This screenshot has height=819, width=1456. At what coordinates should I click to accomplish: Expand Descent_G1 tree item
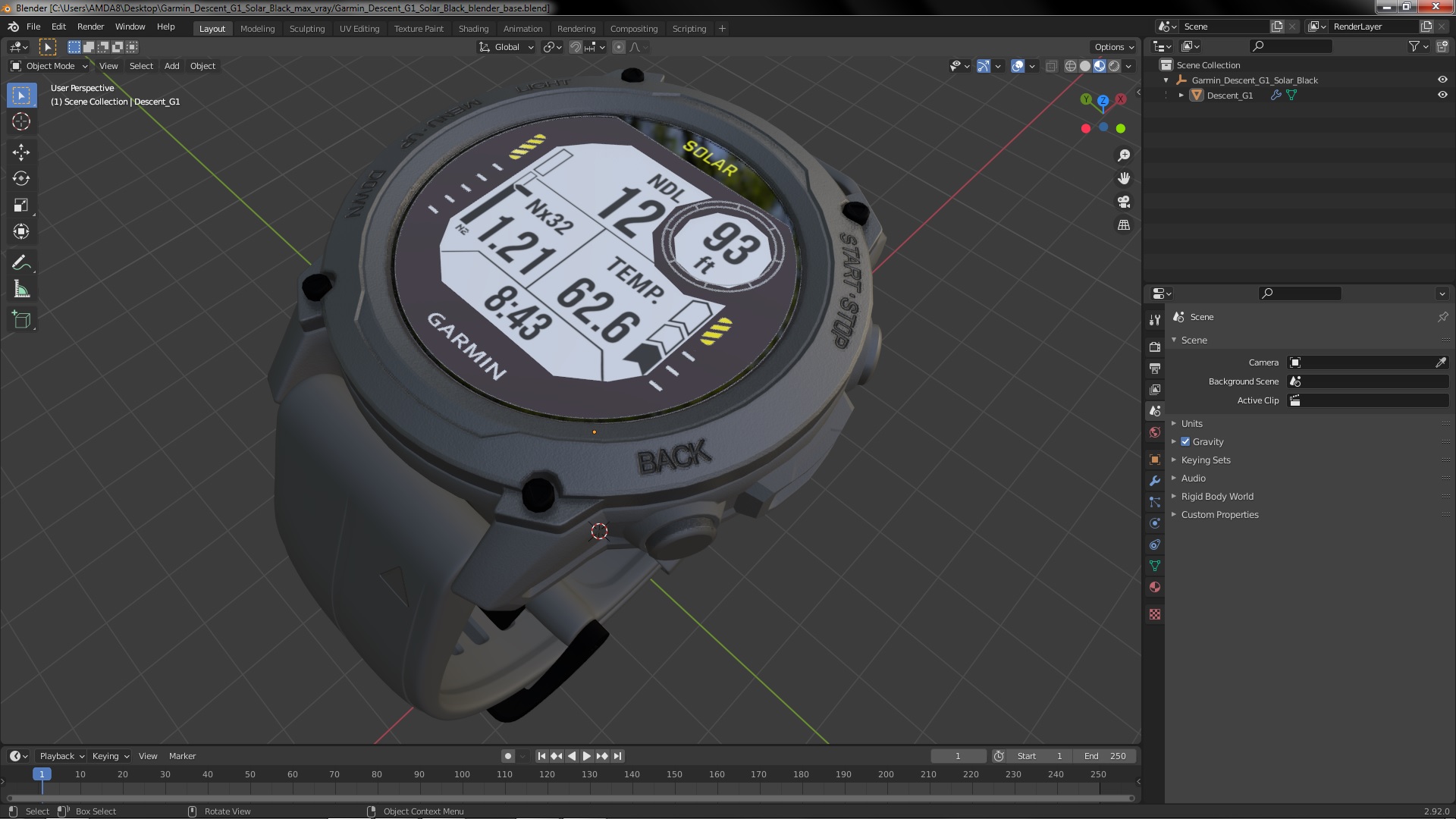(1181, 95)
